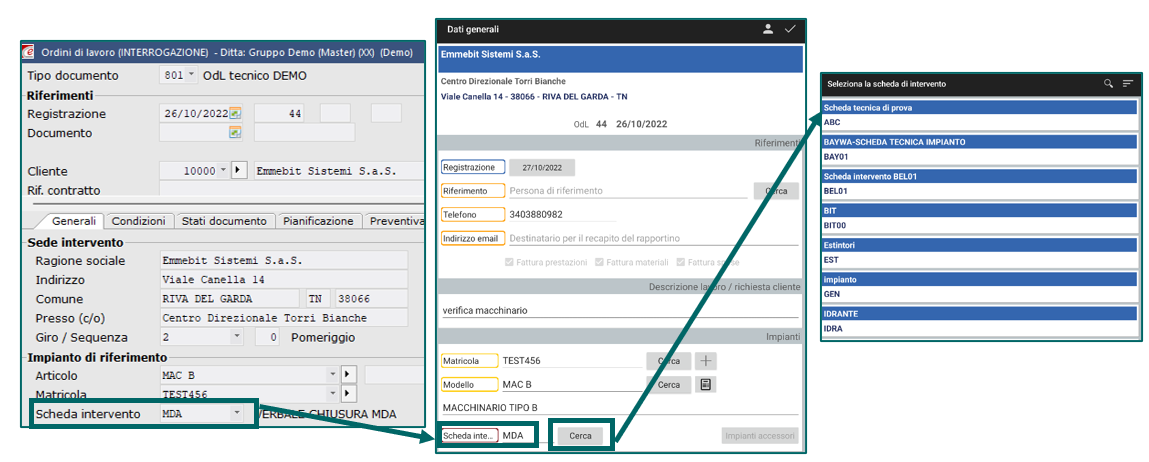
Task: Click the Comune RIVA DEL GARDA field
Action: pyautogui.click(x=229, y=298)
